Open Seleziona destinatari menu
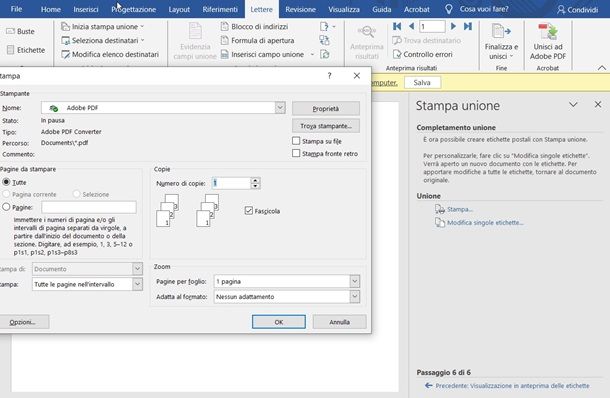The image size is (610, 398). pos(102,40)
